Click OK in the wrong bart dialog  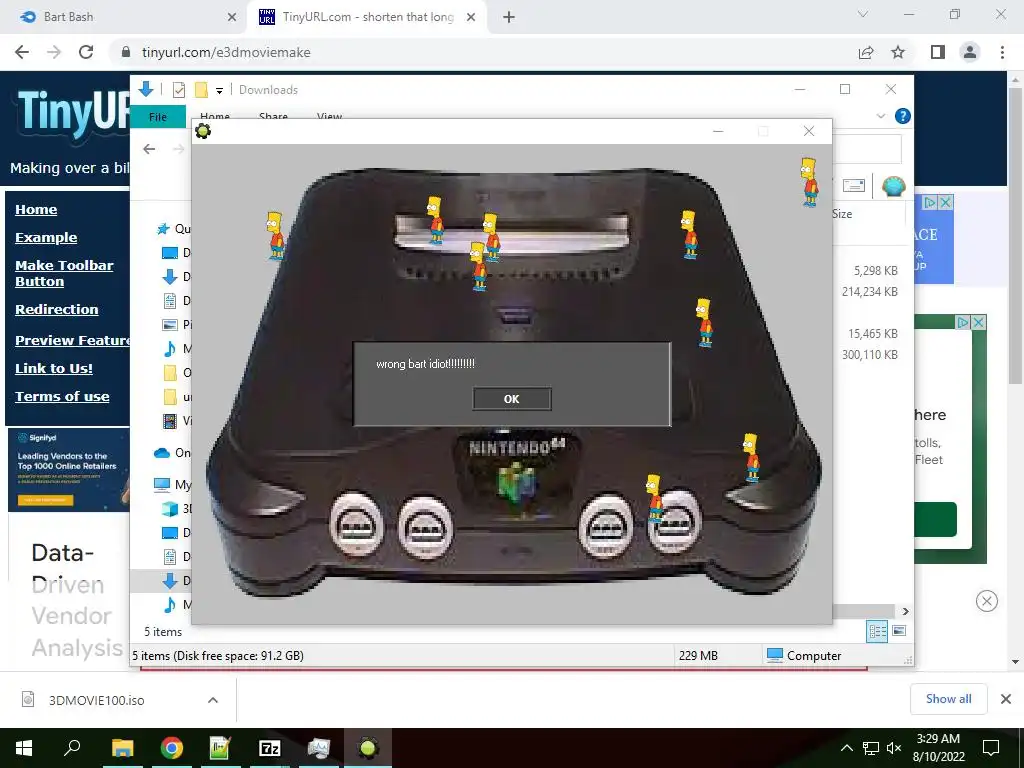tap(511, 399)
